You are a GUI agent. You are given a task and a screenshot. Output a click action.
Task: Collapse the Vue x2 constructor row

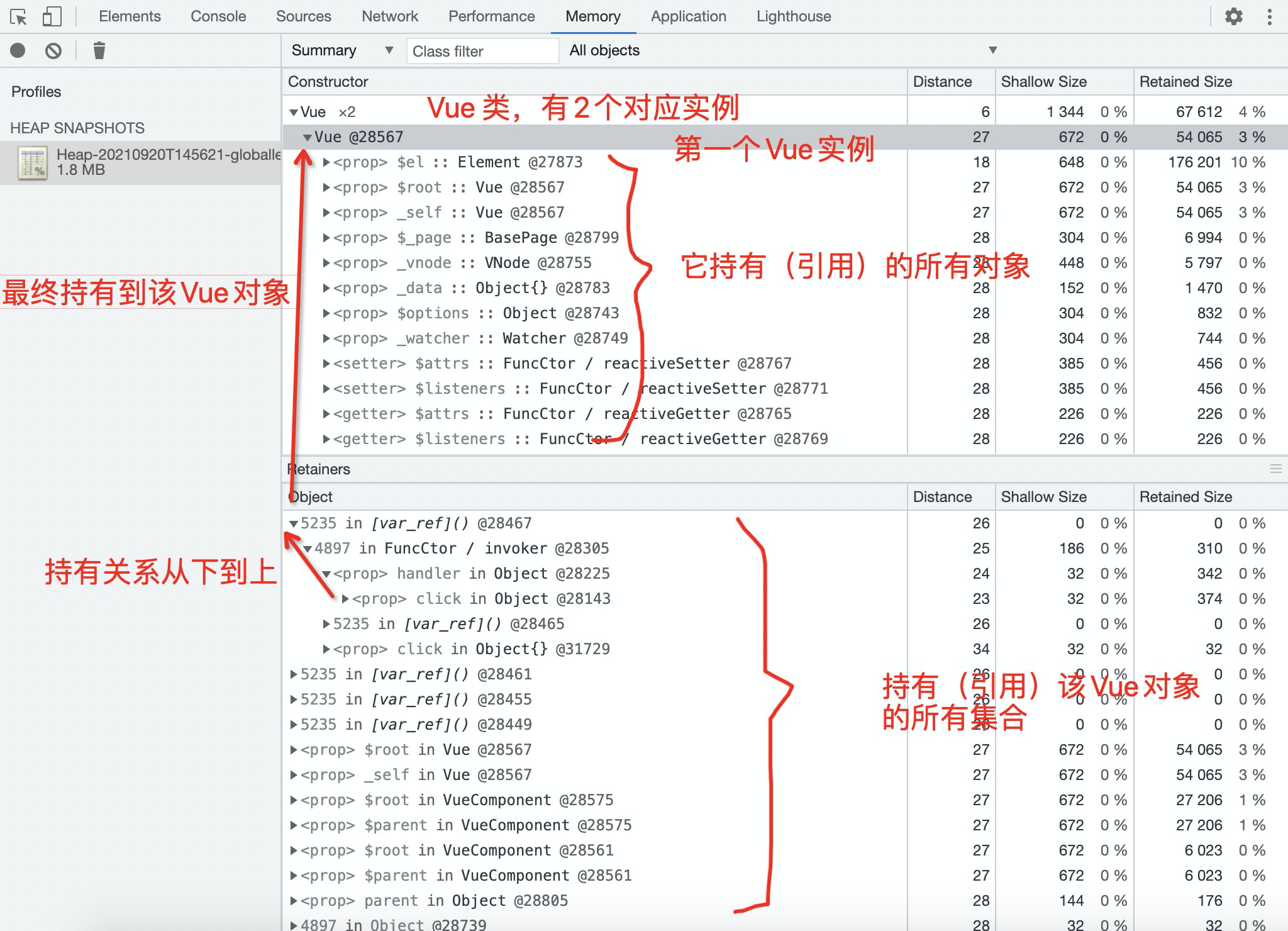point(294,113)
